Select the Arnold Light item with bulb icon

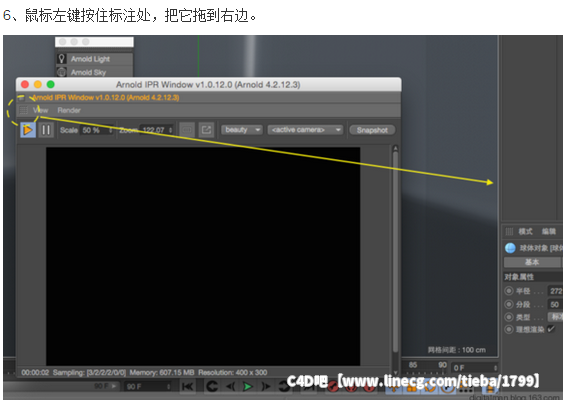tap(94, 59)
